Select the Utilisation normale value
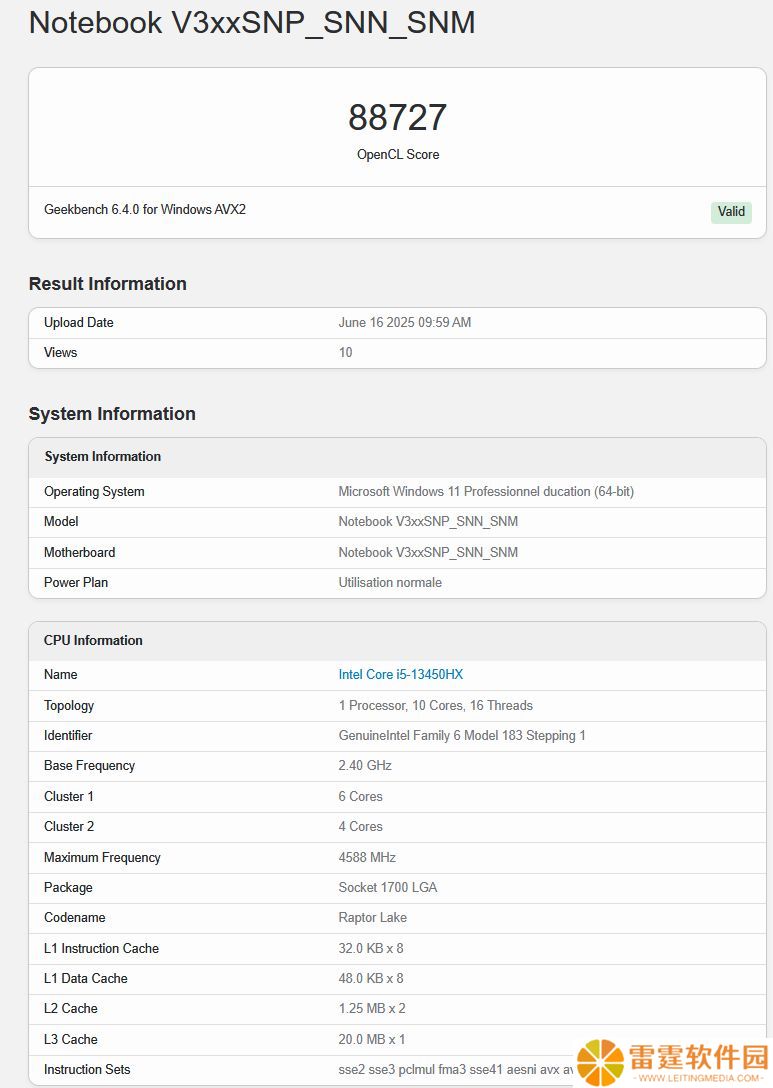Image resolution: width=773 pixels, height=1088 pixels. (390, 583)
